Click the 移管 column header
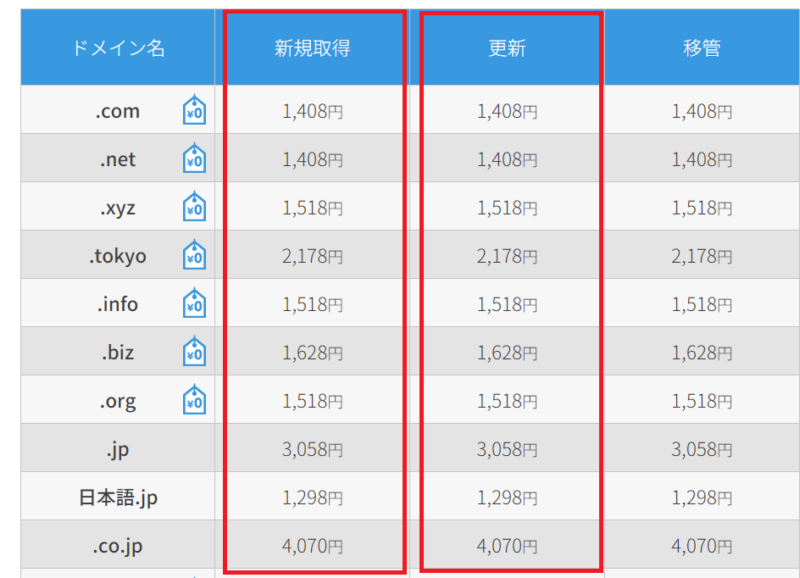This screenshot has height=578, width=800. pos(701,48)
